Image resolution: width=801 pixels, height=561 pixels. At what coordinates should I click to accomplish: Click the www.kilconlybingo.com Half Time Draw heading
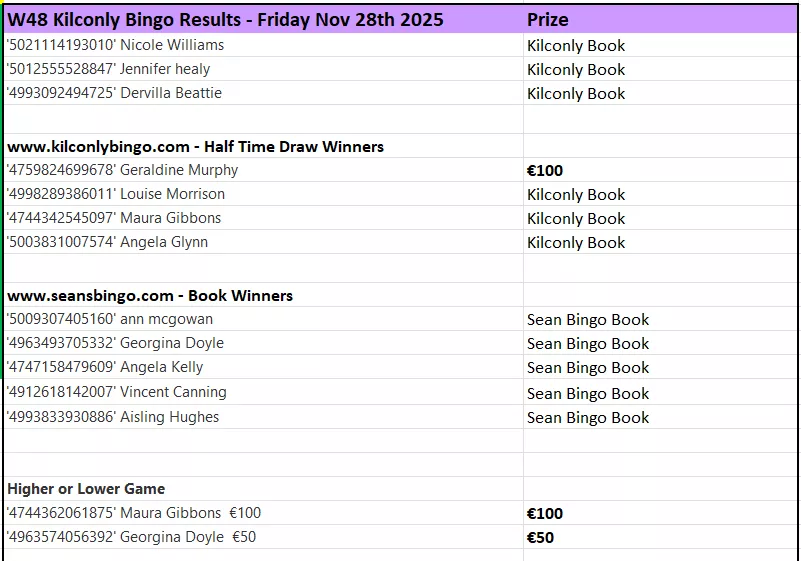(195, 146)
